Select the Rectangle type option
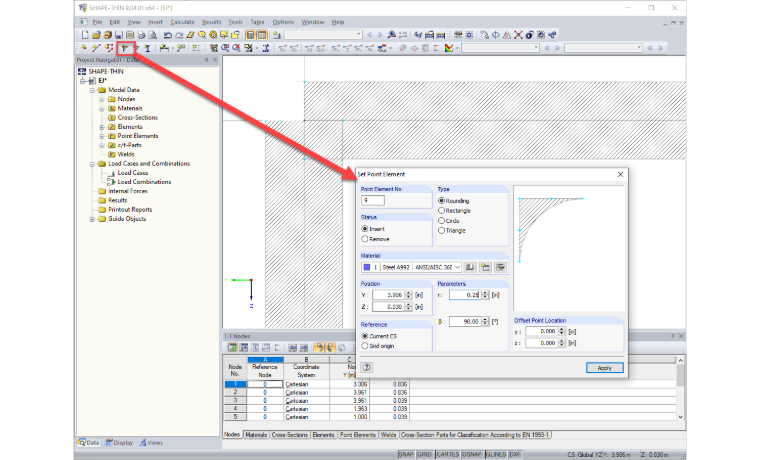The image size is (760, 460). (x=454, y=210)
